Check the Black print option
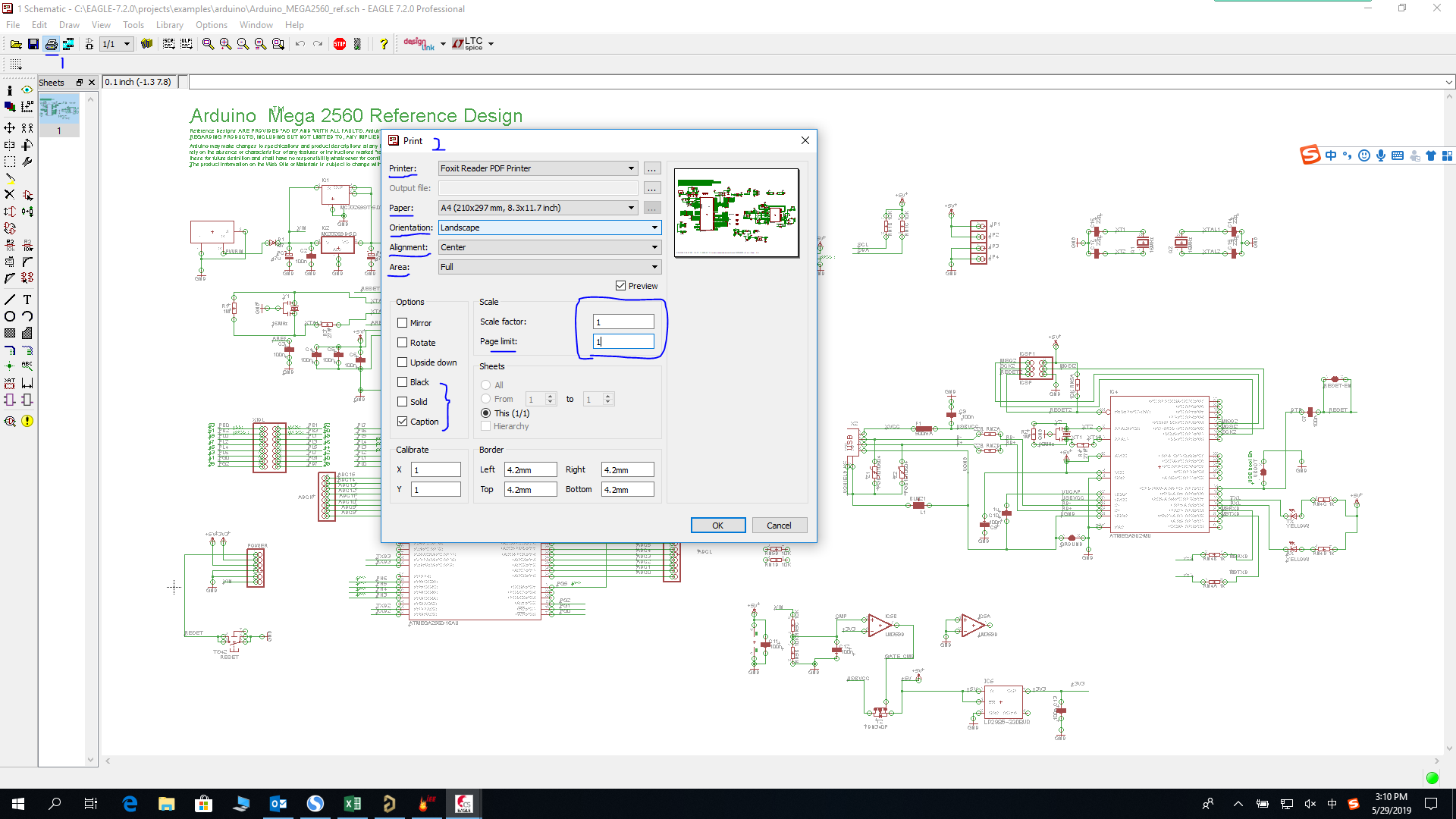This screenshot has width=1456, height=819. point(413,382)
